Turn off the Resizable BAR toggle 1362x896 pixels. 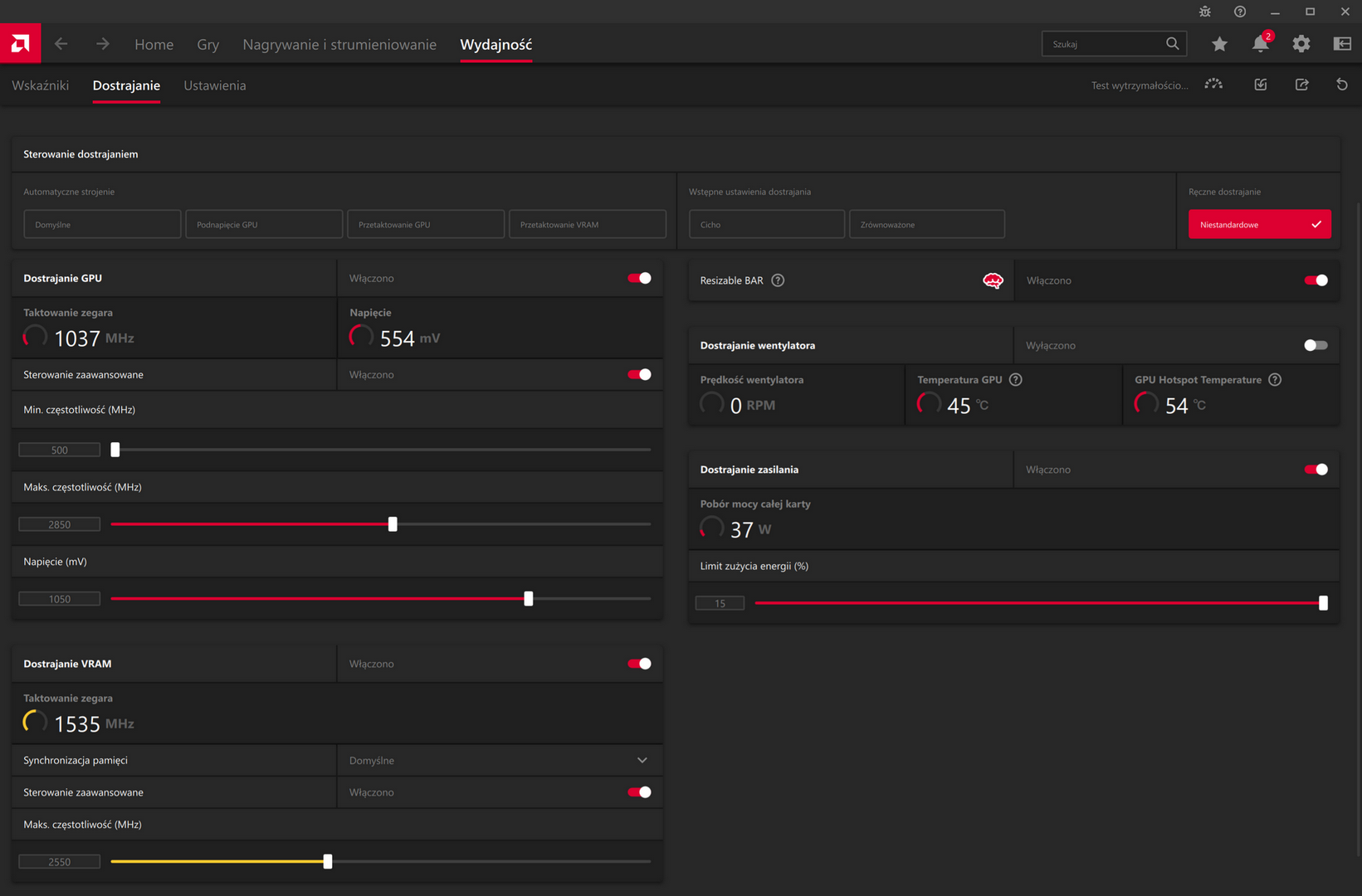click(x=1315, y=280)
